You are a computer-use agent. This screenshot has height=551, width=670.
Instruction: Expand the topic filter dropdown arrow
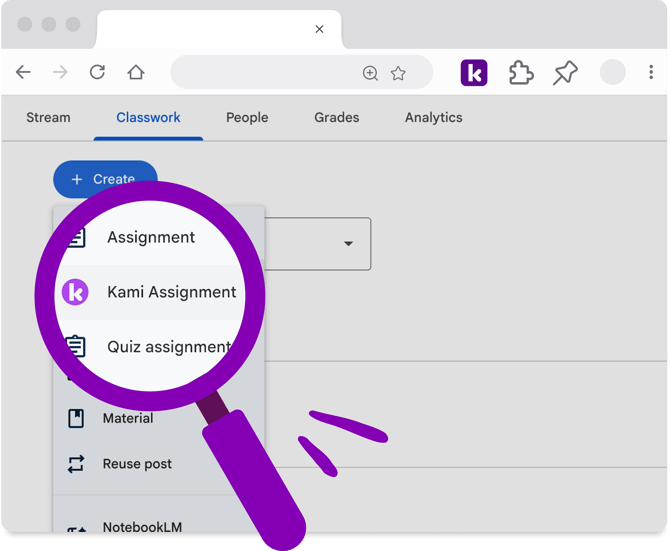pyautogui.click(x=348, y=243)
